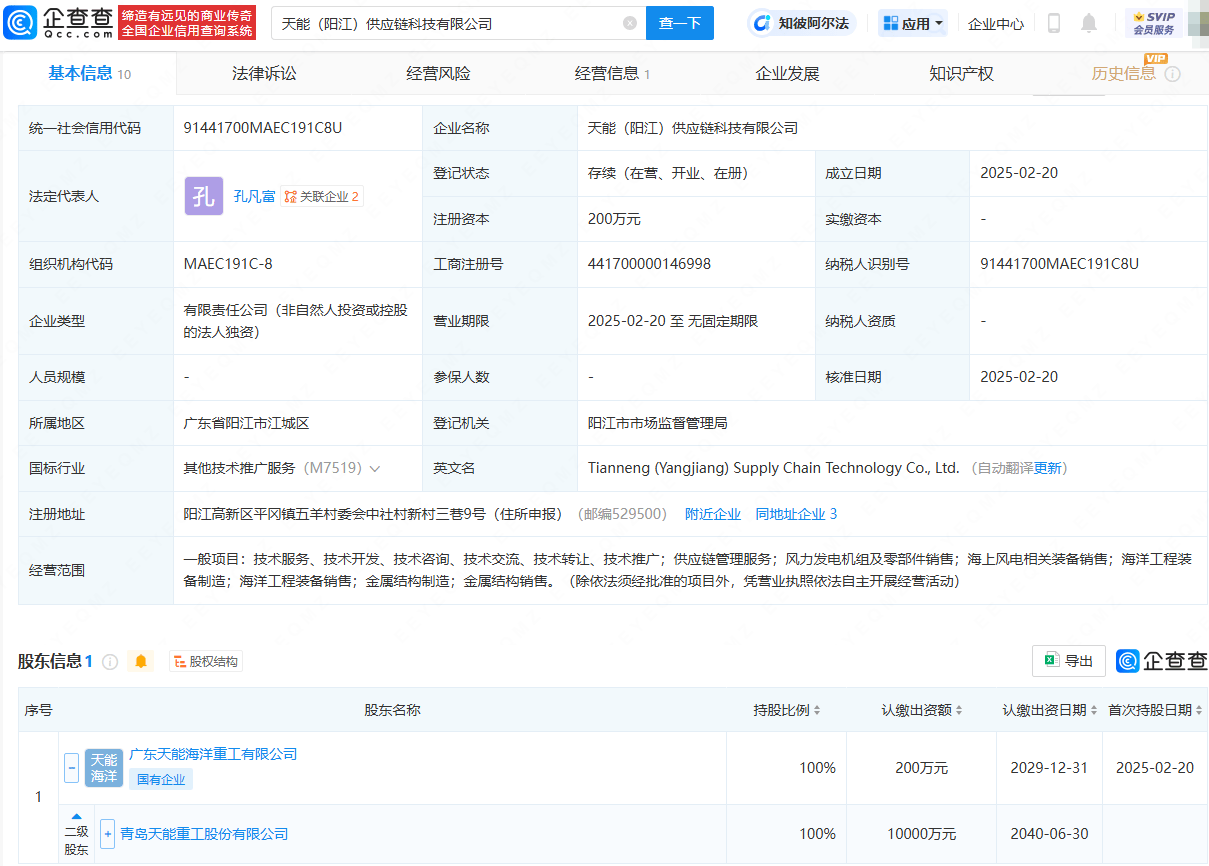Open legal representative 孔凡富 link
The image size is (1209, 866).
pyautogui.click(x=254, y=196)
